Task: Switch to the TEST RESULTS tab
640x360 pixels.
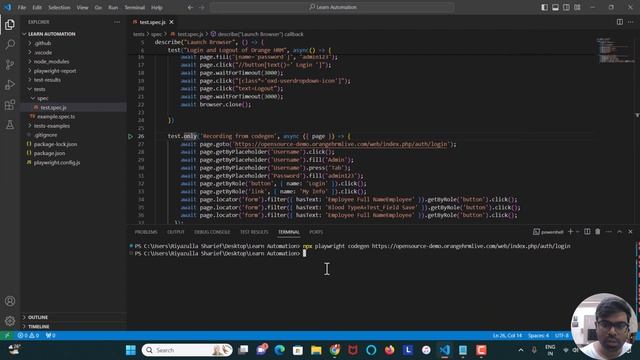Action: pyautogui.click(x=254, y=232)
